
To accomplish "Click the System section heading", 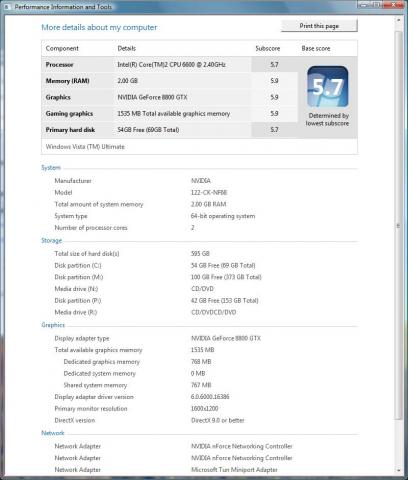I will click(51, 168).
